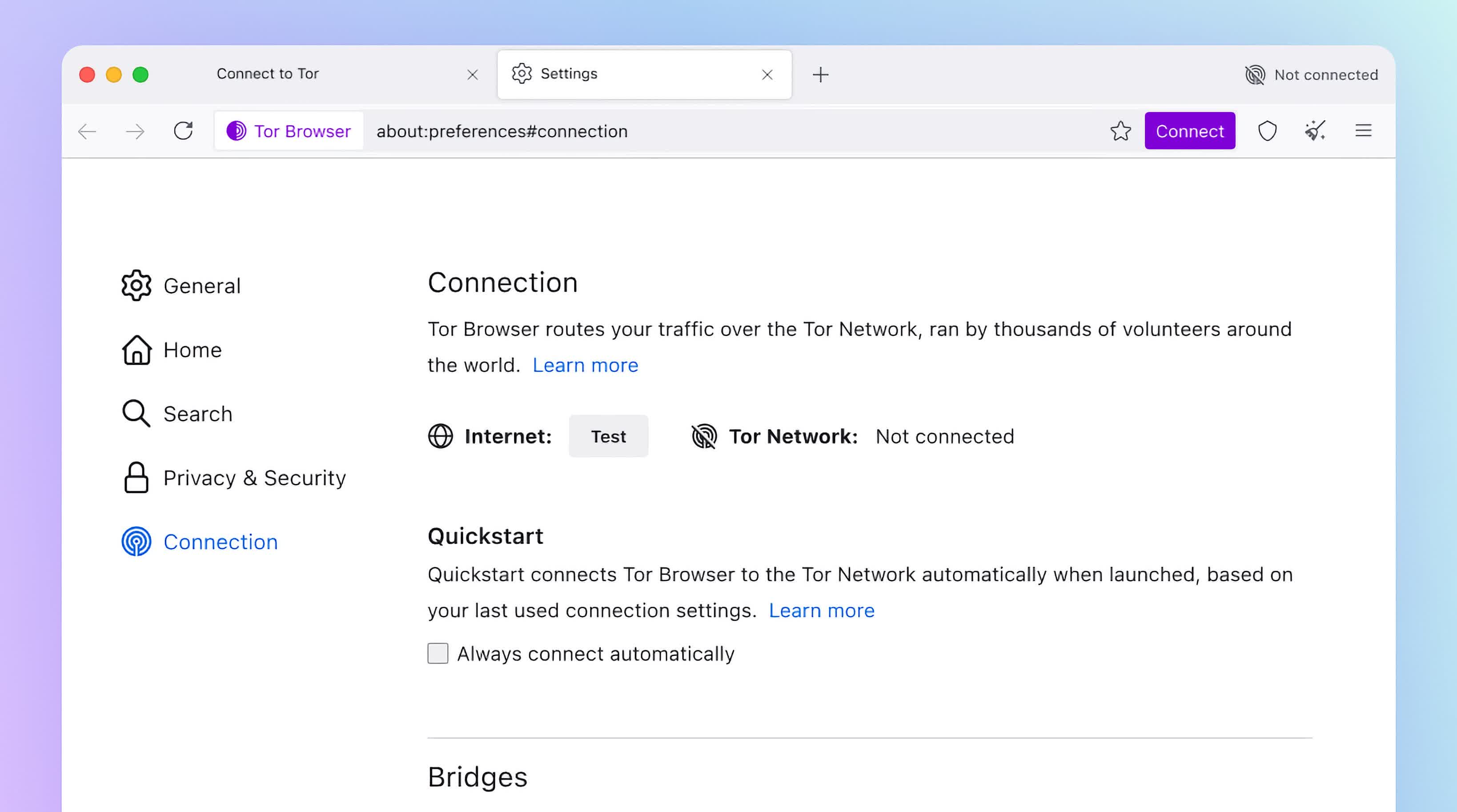Select the Settings tab
The image size is (1457, 812).
tap(644, 74)
